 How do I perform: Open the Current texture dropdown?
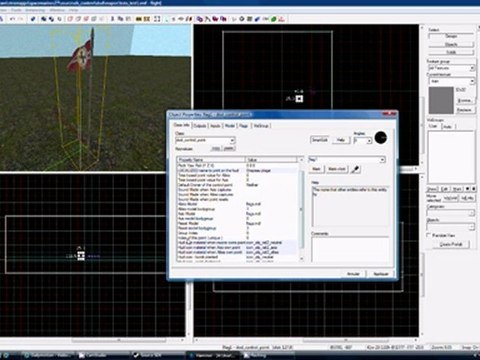click(451, 81)
